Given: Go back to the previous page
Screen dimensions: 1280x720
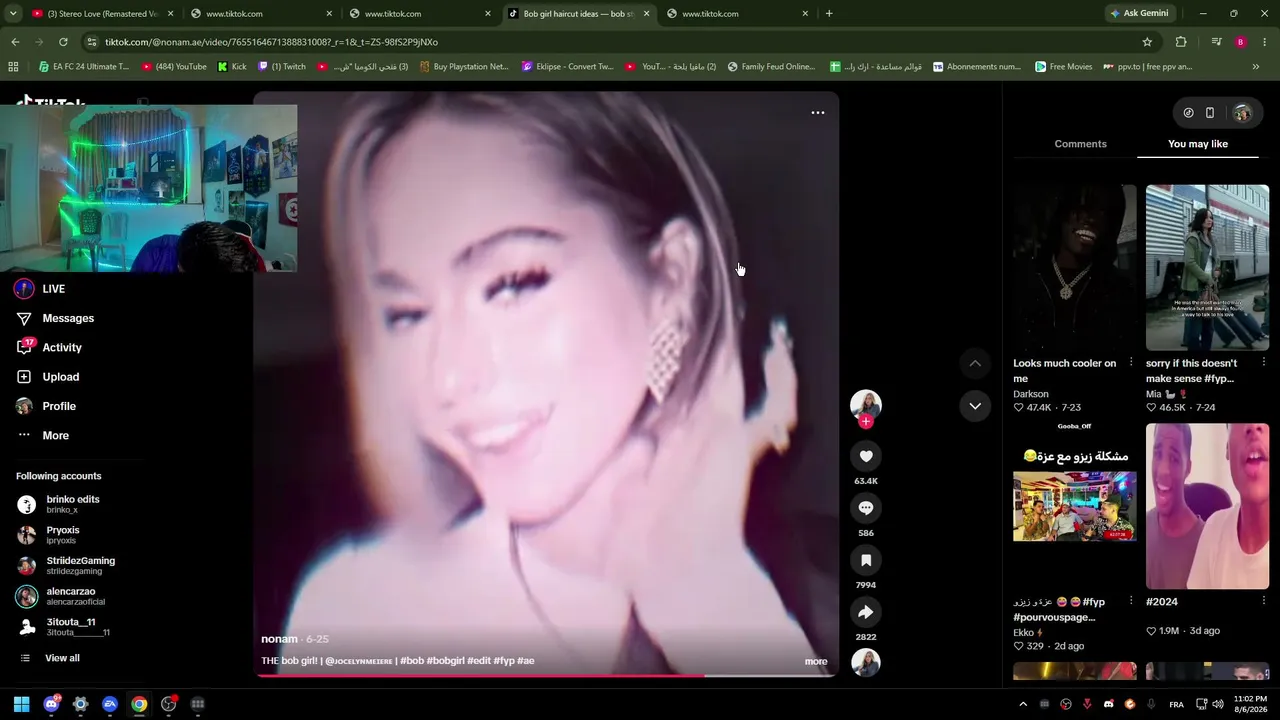Looking at the screenshot, I should (15, 42).
